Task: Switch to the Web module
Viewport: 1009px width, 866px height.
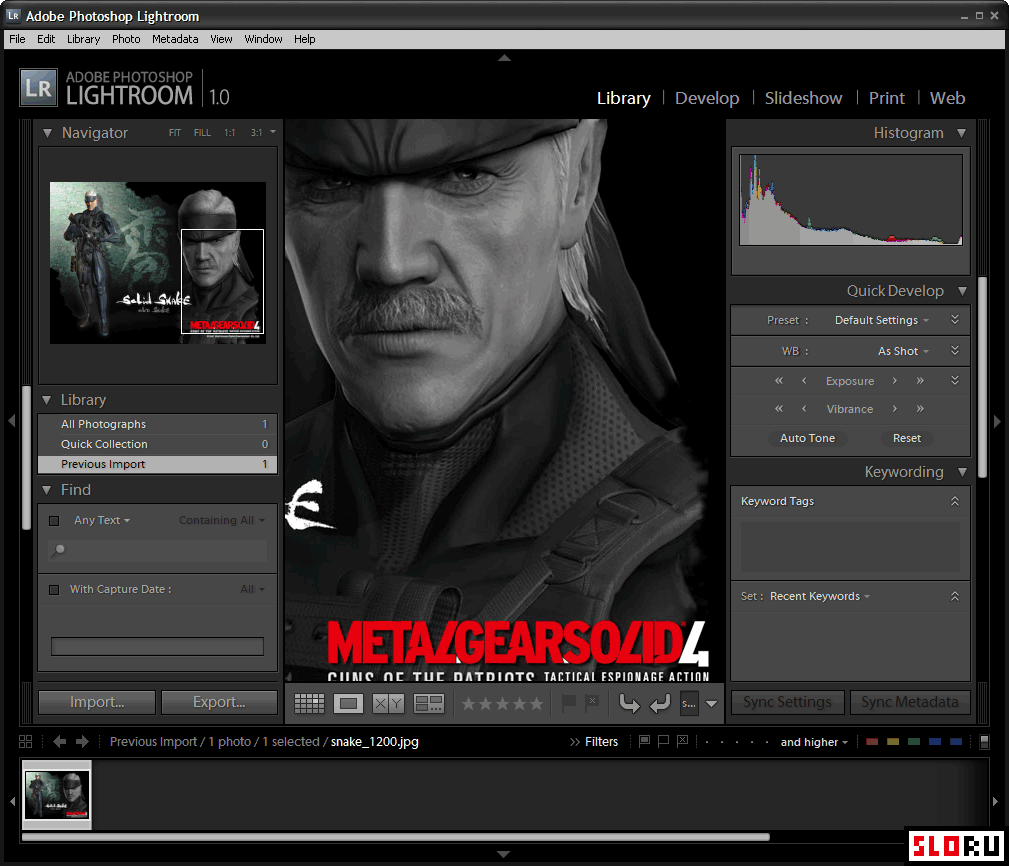Action: coord(947,98)
